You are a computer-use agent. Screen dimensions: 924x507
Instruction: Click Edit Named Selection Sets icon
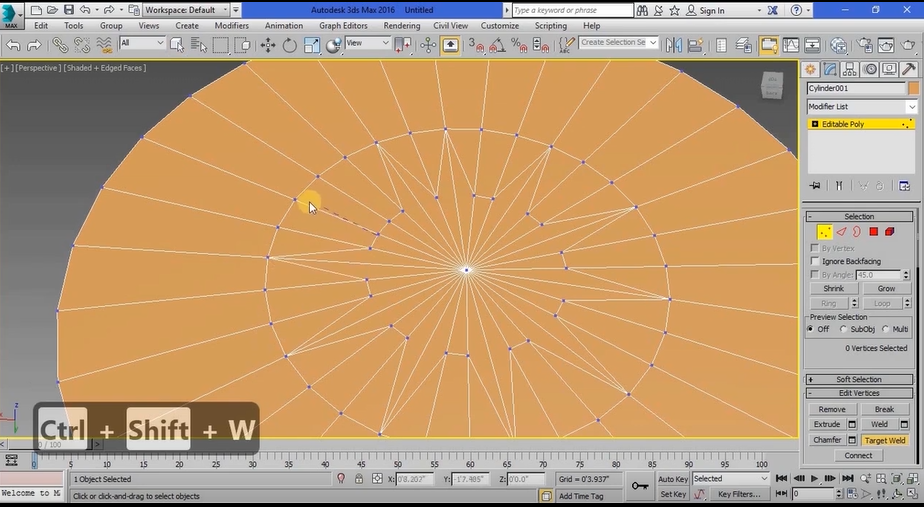(566, 45)
